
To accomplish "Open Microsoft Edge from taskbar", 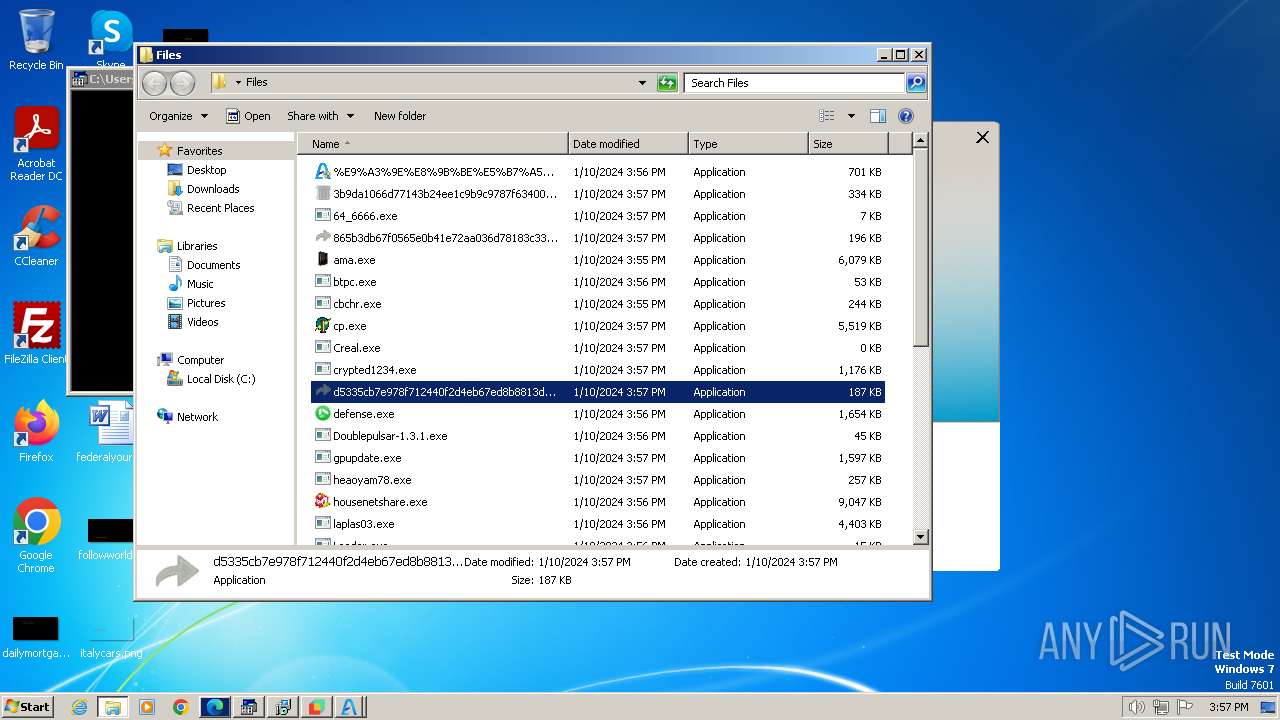I will pyautogui.click(x=214, y=707).
